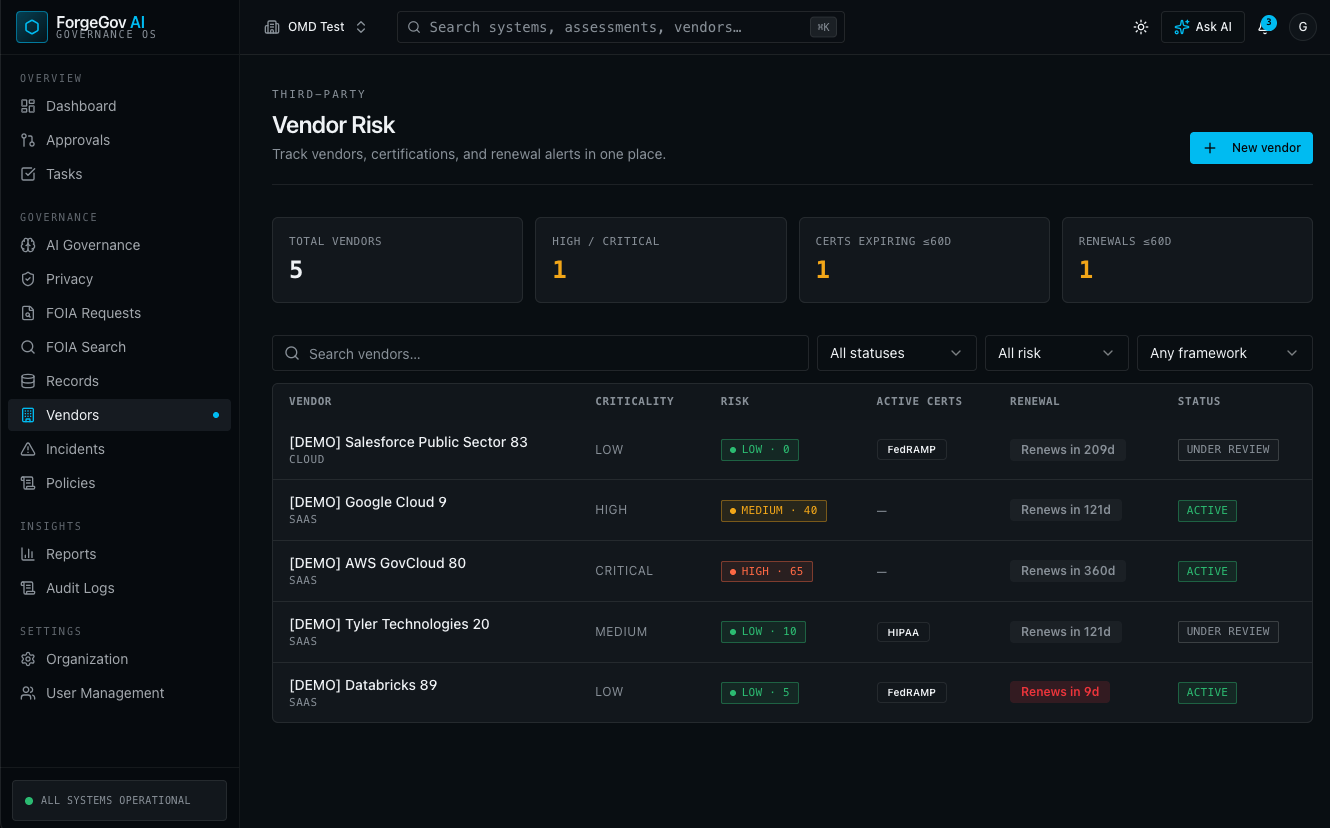Click the HIGH · 65 risk badge

[x=767, y=571]
